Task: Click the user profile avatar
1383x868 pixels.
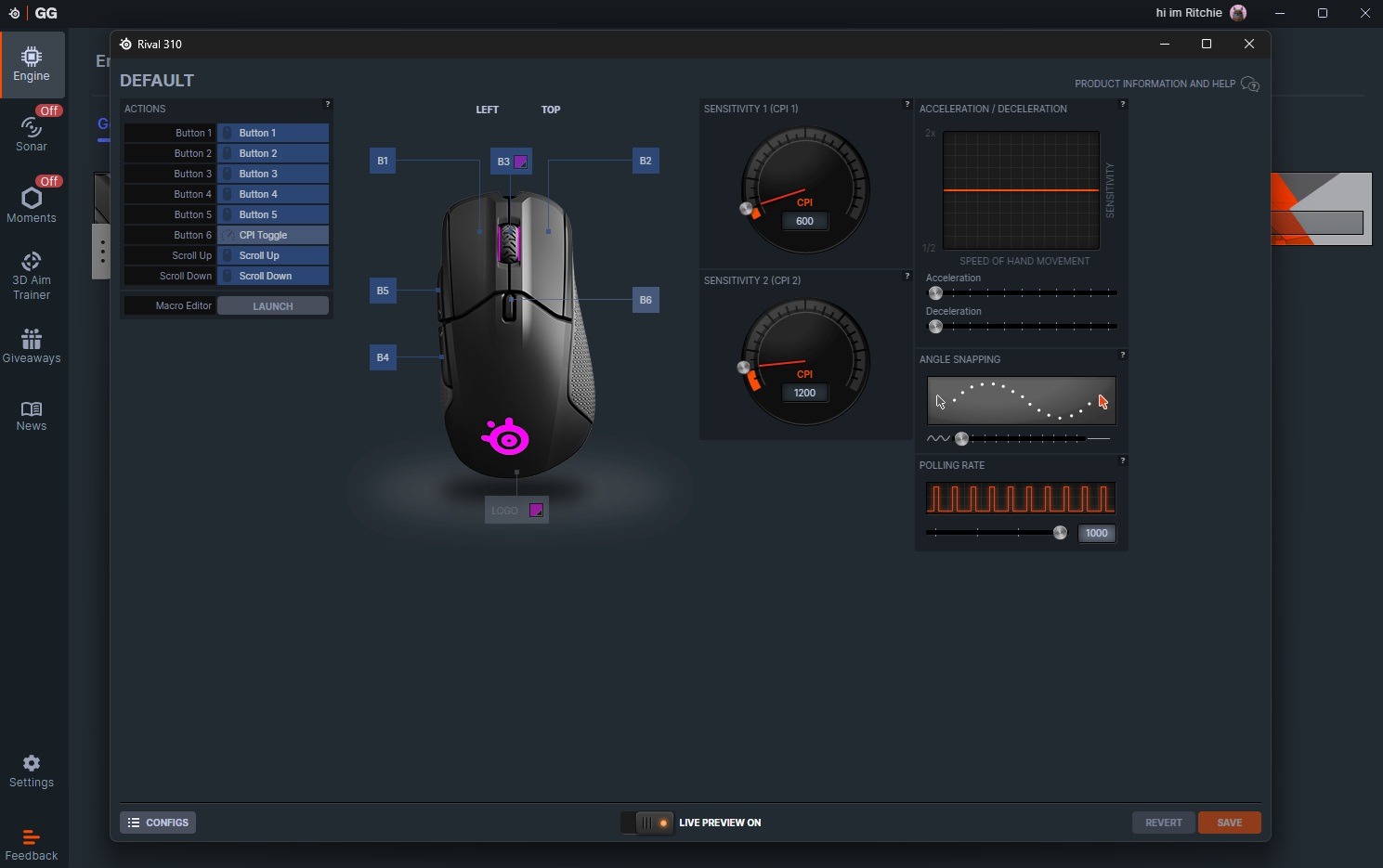Action: 1238,13
